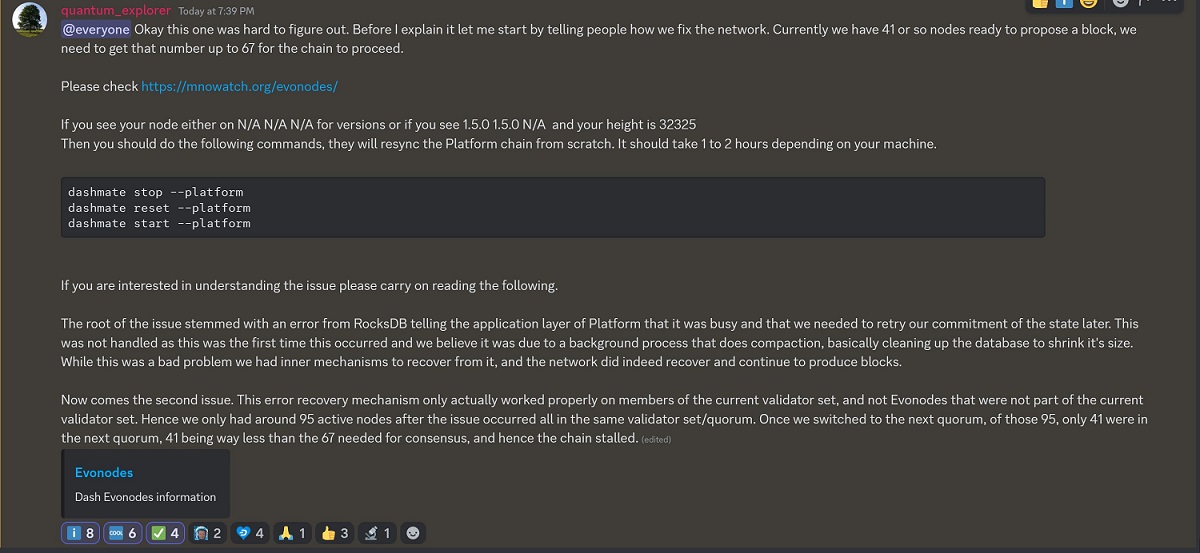Click quick thumbs up in hover toolbar
Screen dimensions: 1200x553
click(x=1039, y=3)
